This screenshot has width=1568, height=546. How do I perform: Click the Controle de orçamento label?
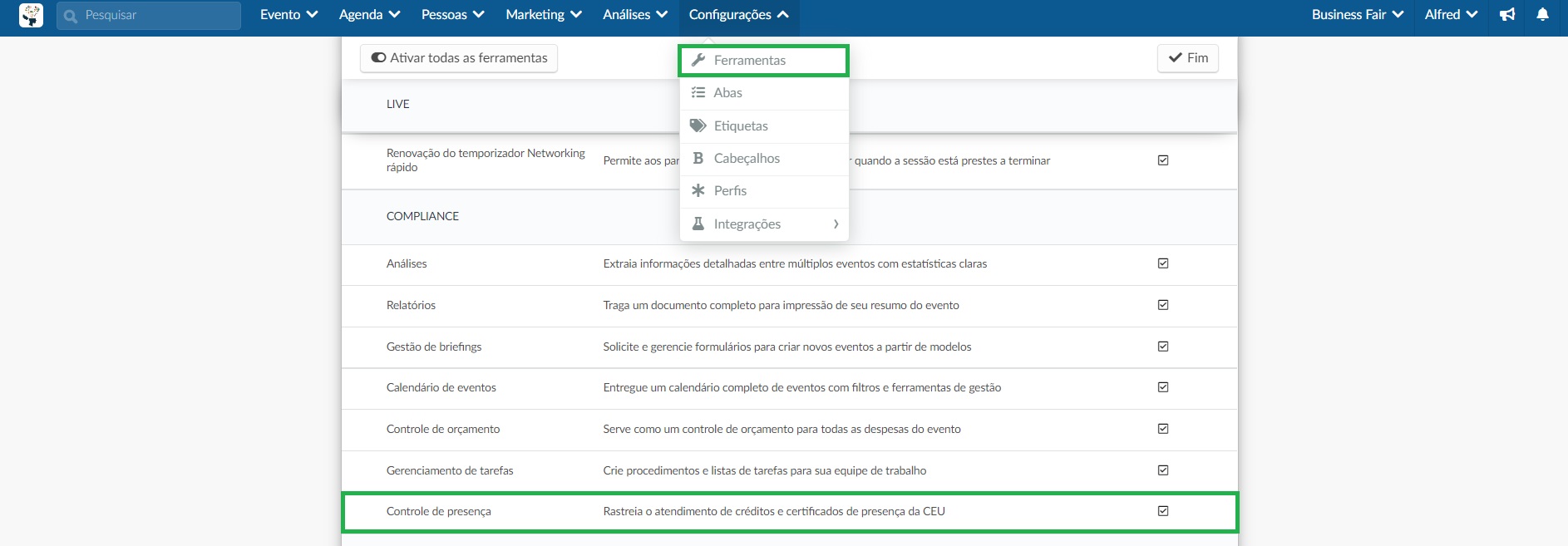pos(443,429)
